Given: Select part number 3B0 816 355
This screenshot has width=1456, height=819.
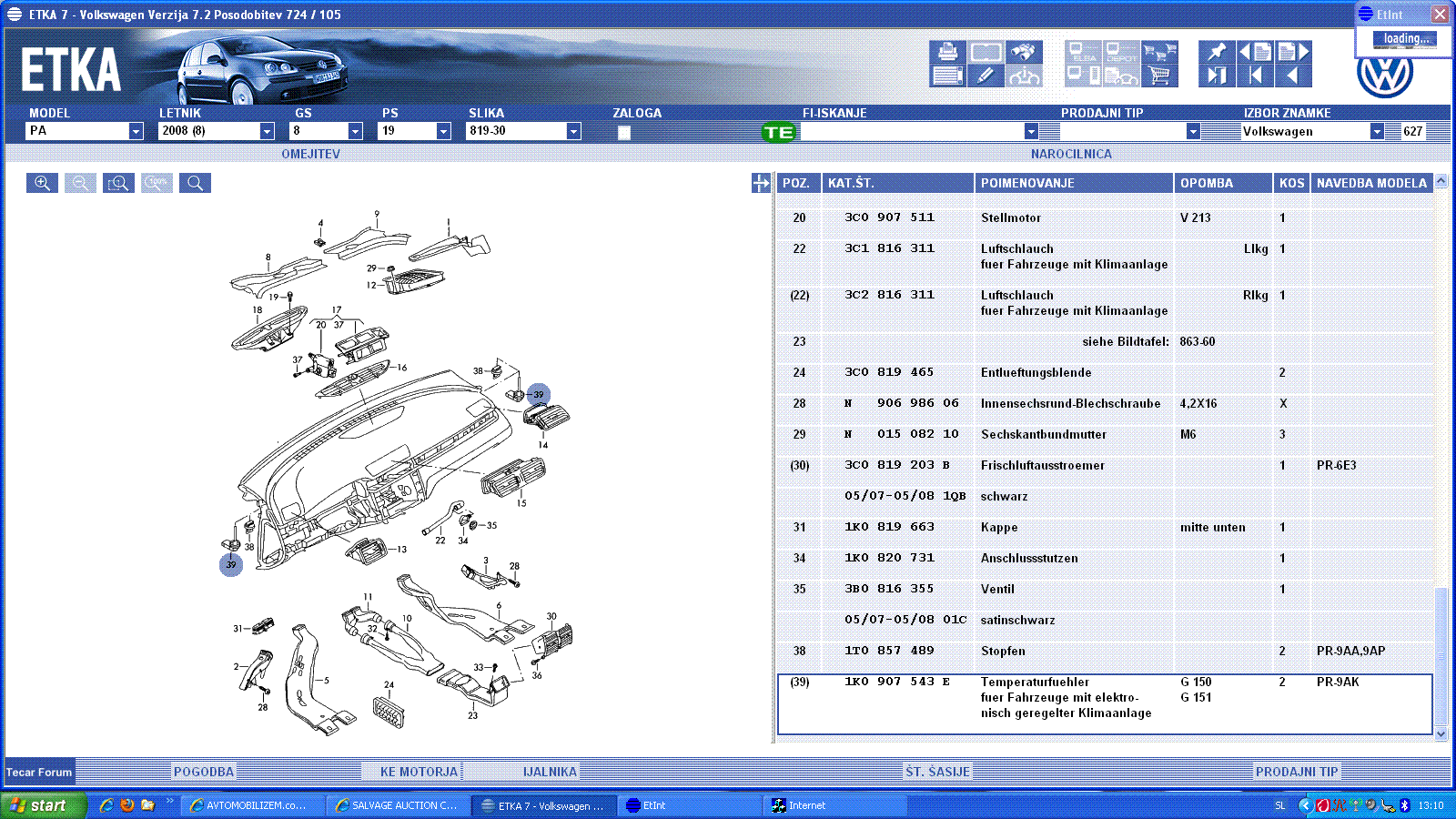Looking at the screenshot, I should pos(889,589).
